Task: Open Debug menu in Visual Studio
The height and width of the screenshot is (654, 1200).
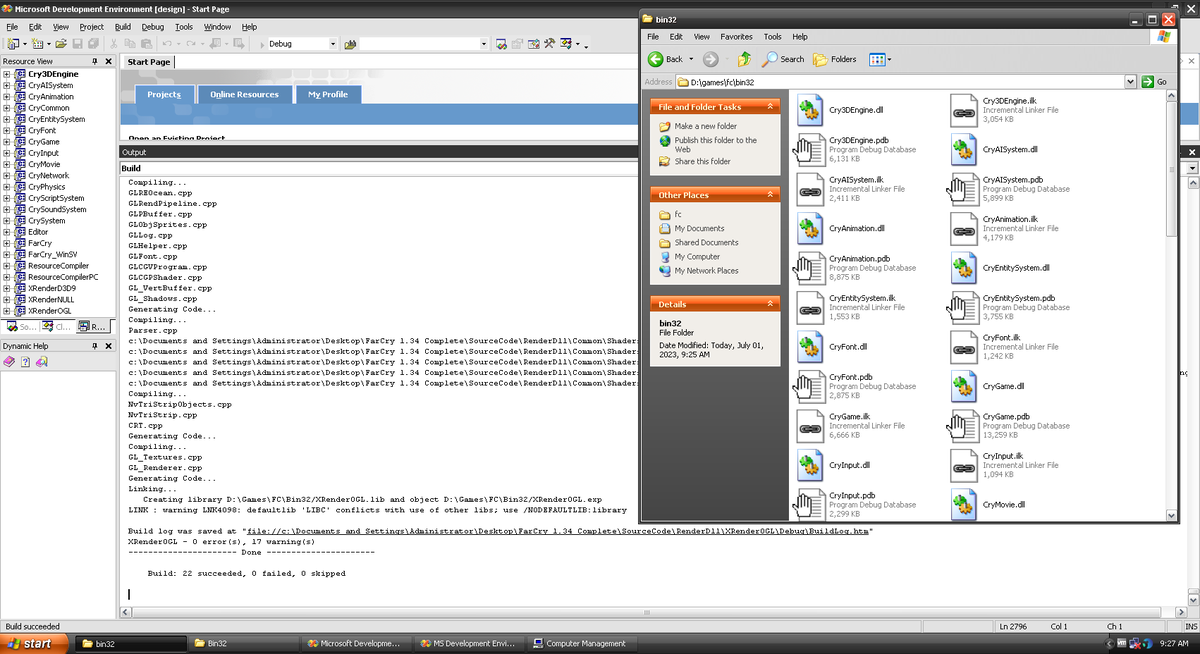Action: pyautogui.click(x=153, y=27)
